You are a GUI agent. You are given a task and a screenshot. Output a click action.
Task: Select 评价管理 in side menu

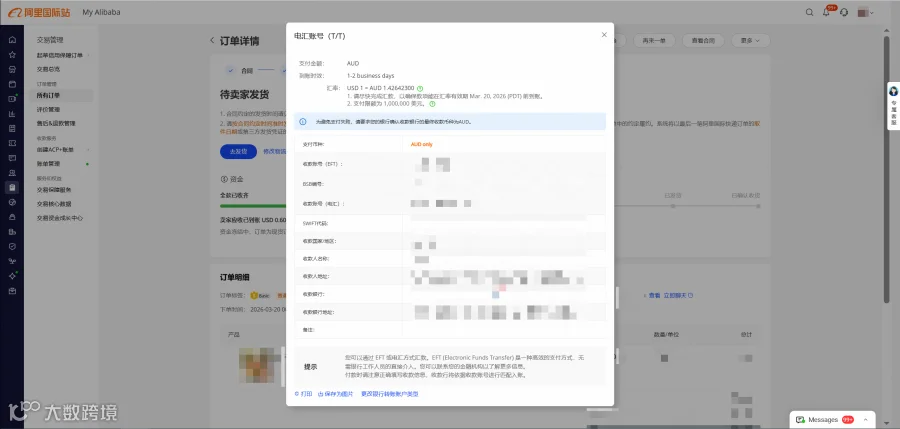[x=48, y=109]
